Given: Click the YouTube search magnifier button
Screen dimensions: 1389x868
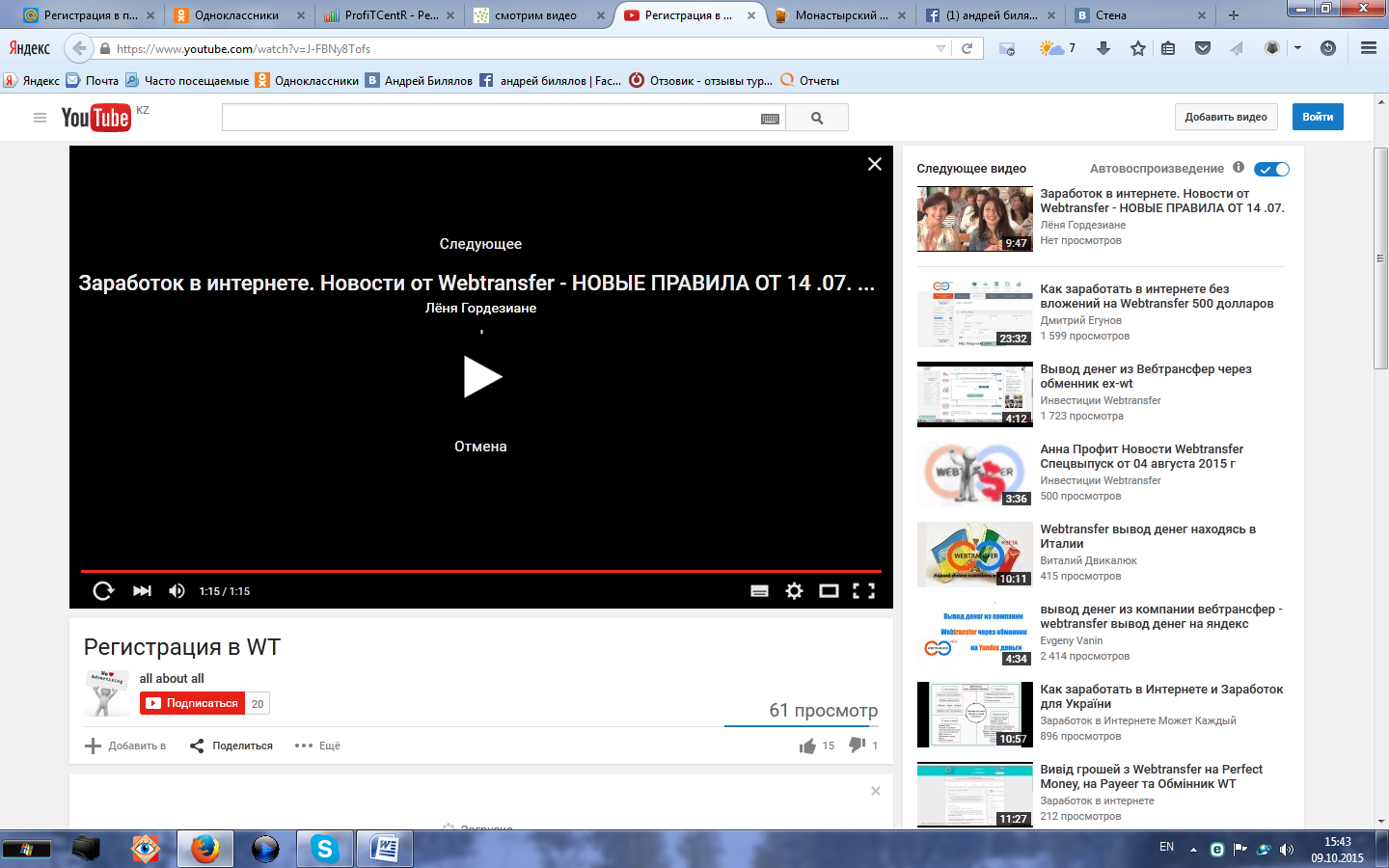Looking at the screenshot, I should coord(817,118).
